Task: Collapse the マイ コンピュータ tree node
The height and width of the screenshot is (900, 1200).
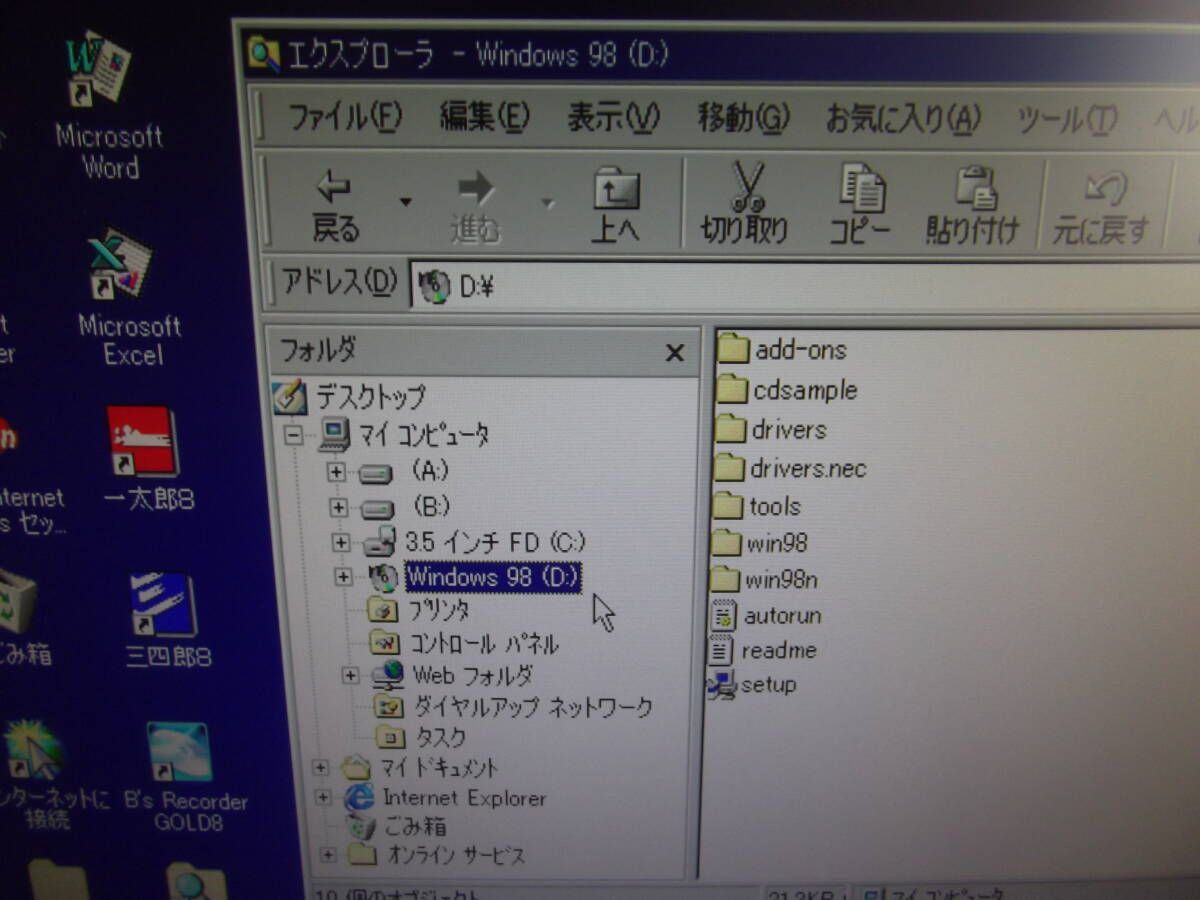Action: pyautogui.click(x=294, y=435)
